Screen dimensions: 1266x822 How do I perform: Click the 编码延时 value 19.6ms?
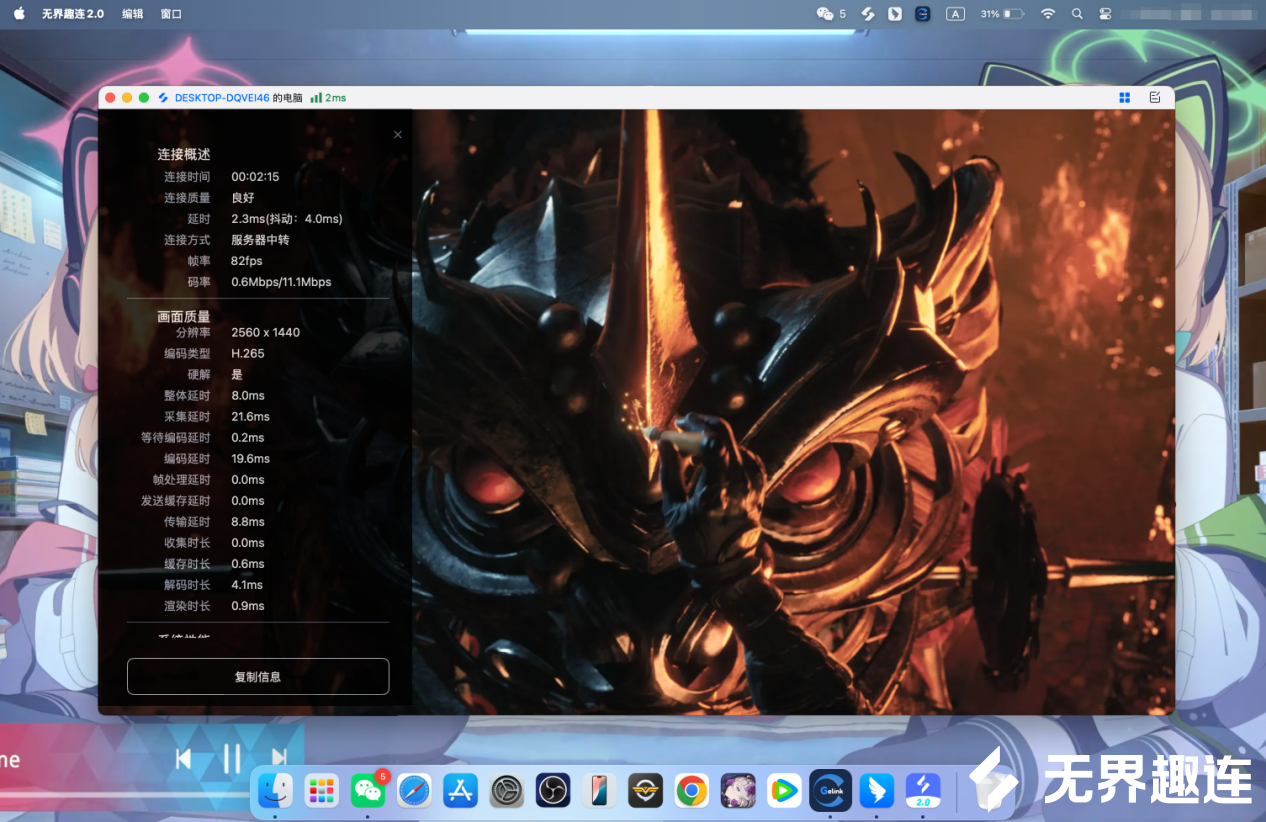click(x=251, y=459)
